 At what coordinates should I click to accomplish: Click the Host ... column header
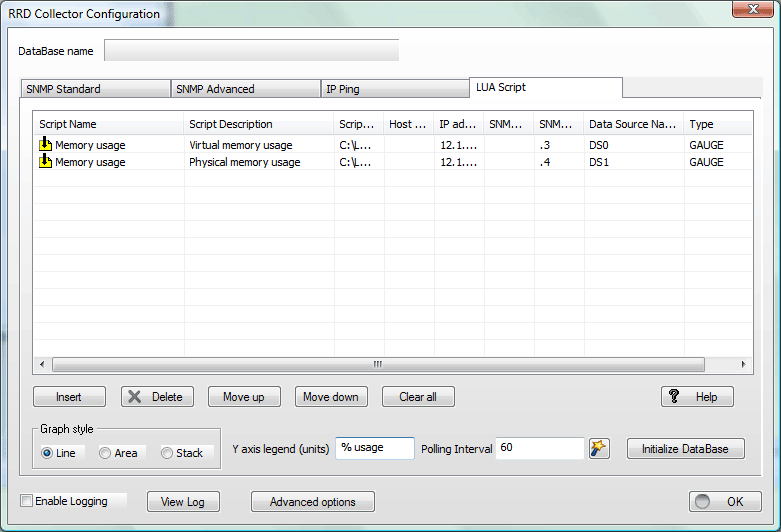409,124
